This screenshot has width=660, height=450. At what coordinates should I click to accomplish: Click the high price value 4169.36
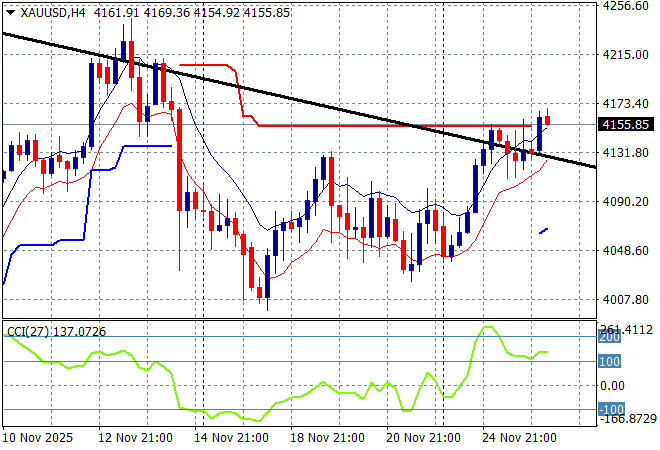click(167, 13)
